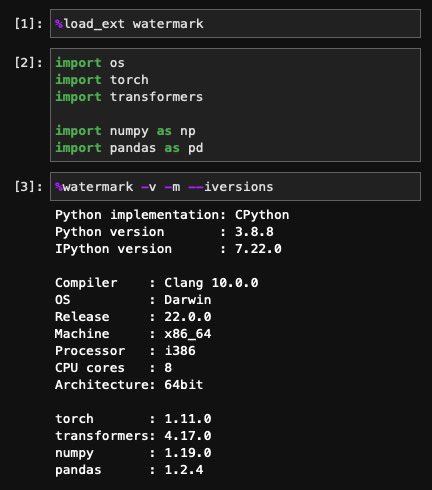Image resolution: width=432 pixels, height=490 pixels.
Task: Click the cell prompt labeled [3]:
Action: [28, 186]
